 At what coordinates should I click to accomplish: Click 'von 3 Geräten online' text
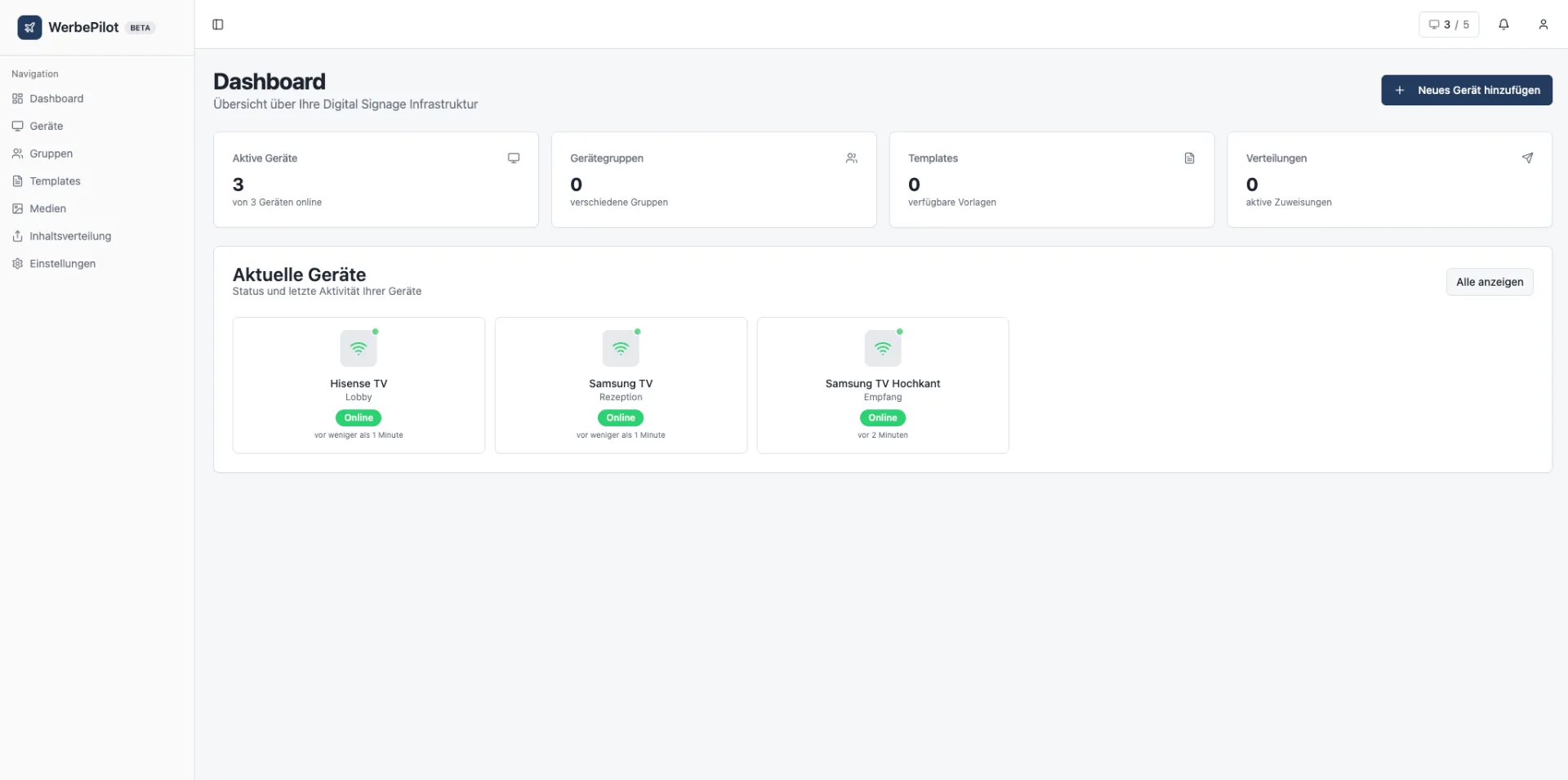[277, 203]
